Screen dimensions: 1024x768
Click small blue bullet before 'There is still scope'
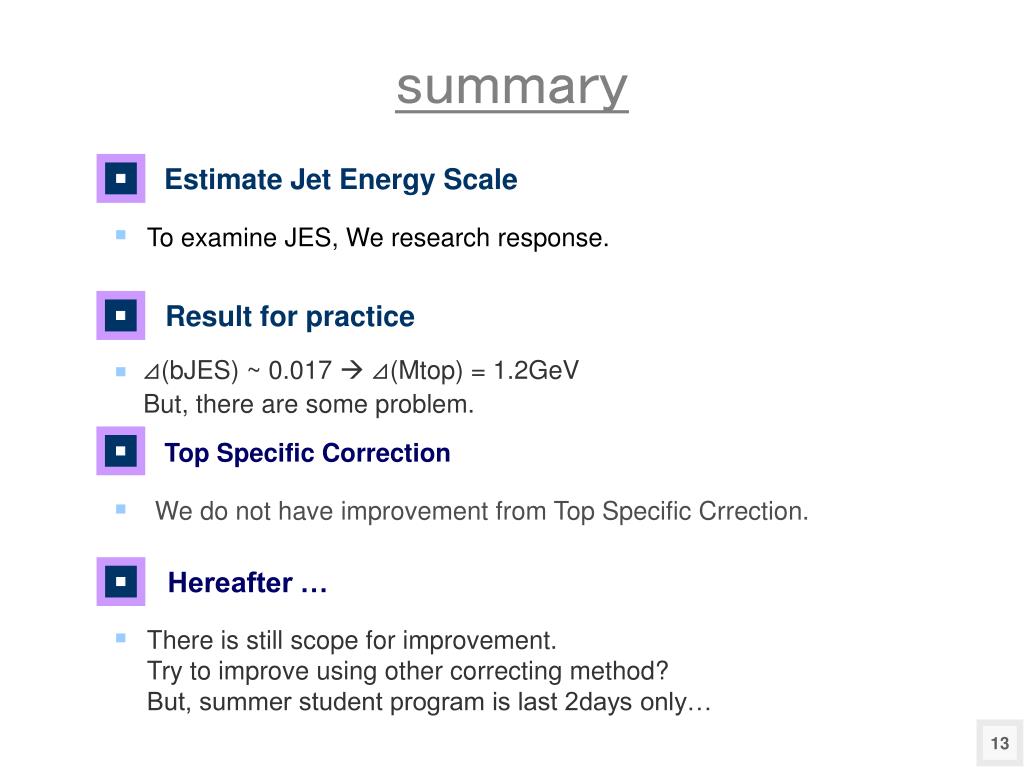pos(121,638)
